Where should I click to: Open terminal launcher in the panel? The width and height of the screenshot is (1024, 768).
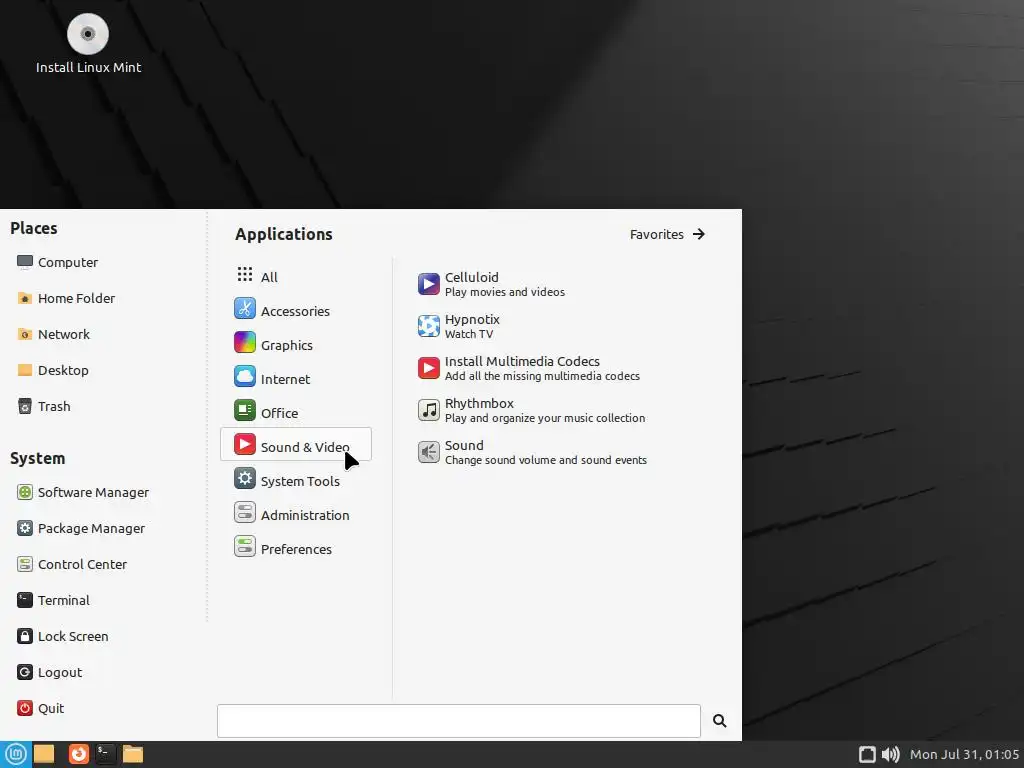104,754
